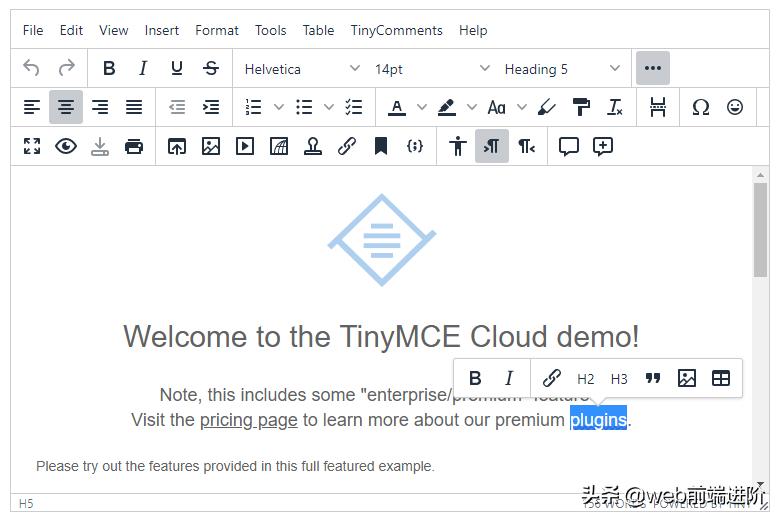780x520 pixels.
Task: Open the File menu
Action: pos(33,30)
